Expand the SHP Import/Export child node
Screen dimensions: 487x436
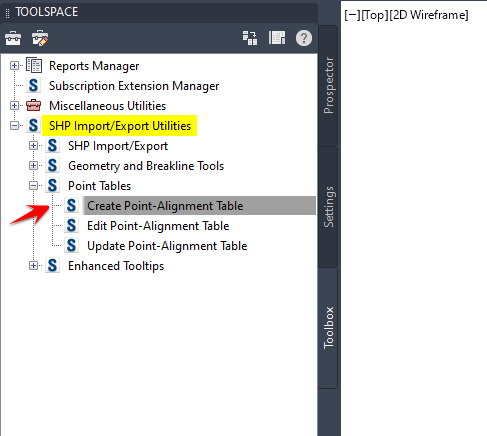(33, 145)
